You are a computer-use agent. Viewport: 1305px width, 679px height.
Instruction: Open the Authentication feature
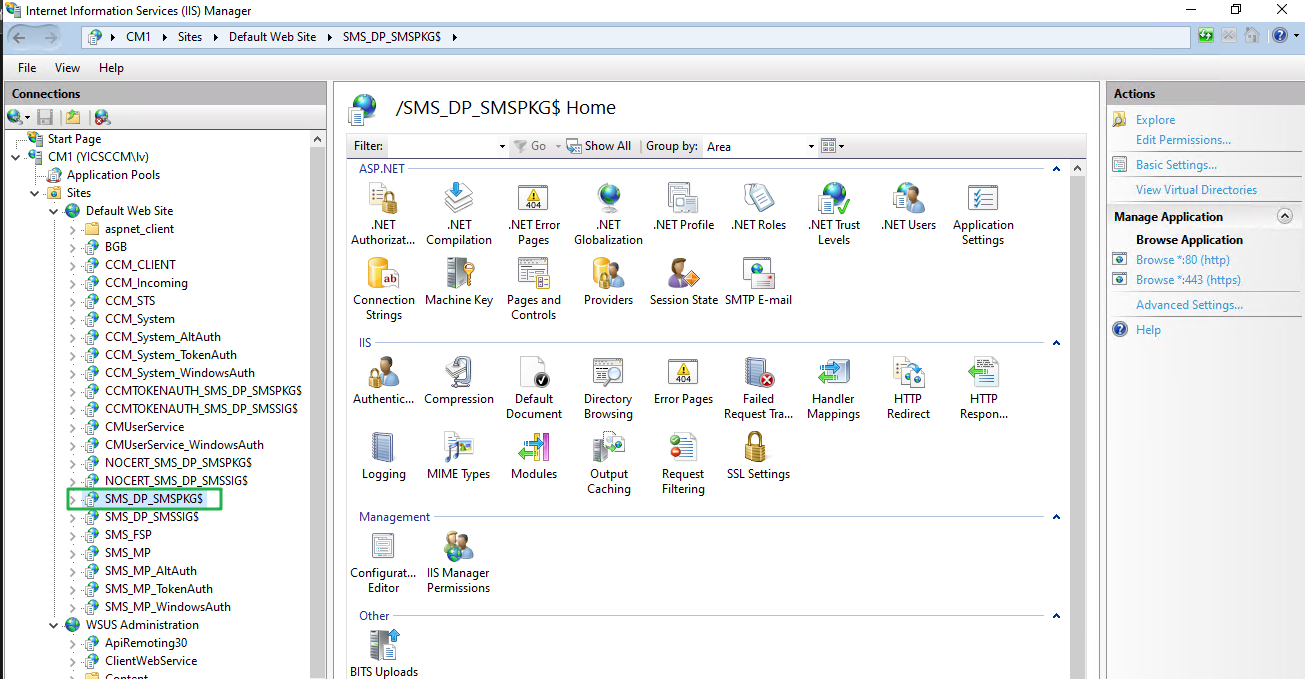coord(383,381)
